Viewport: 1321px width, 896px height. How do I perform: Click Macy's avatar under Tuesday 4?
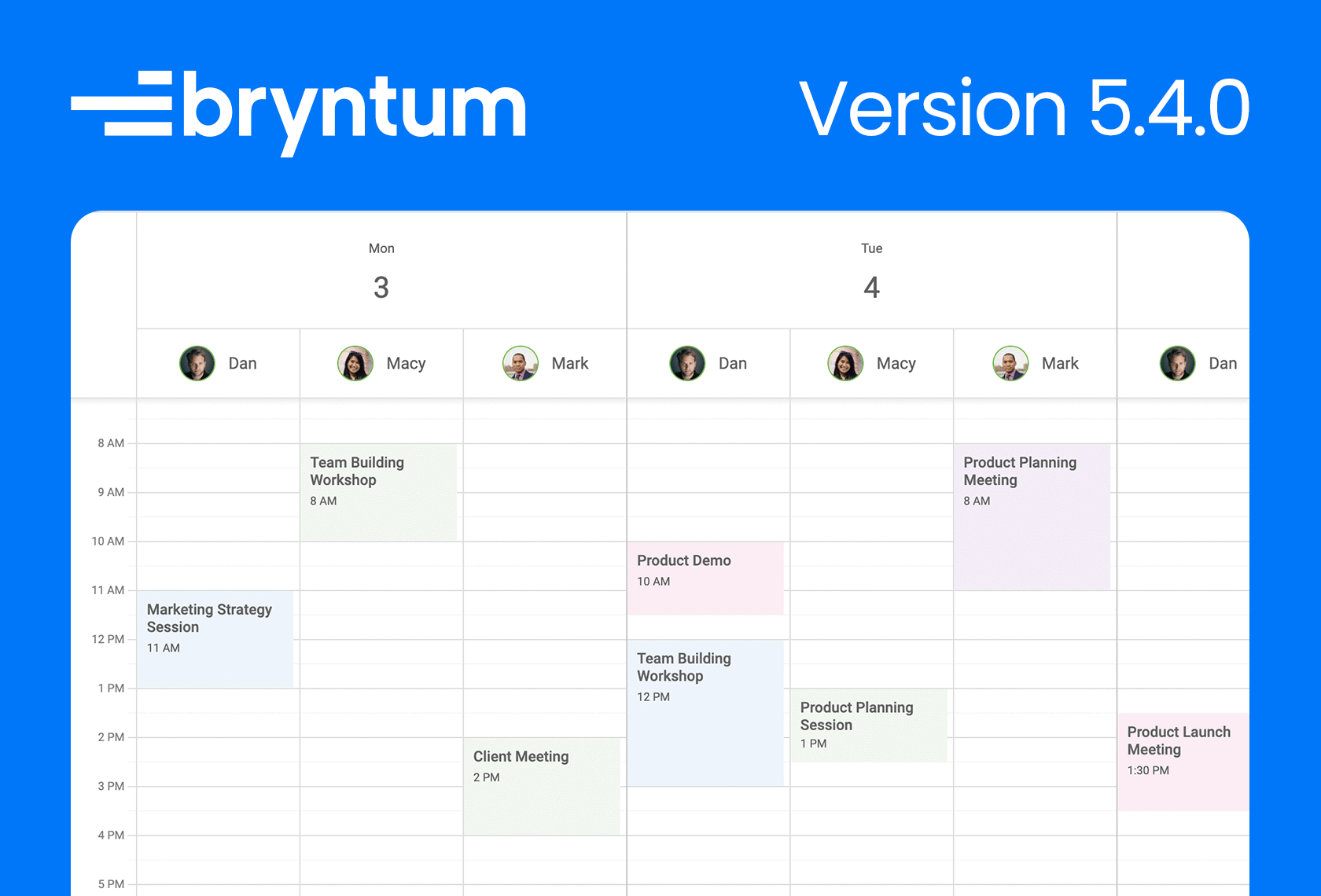(x=846, y=363)
